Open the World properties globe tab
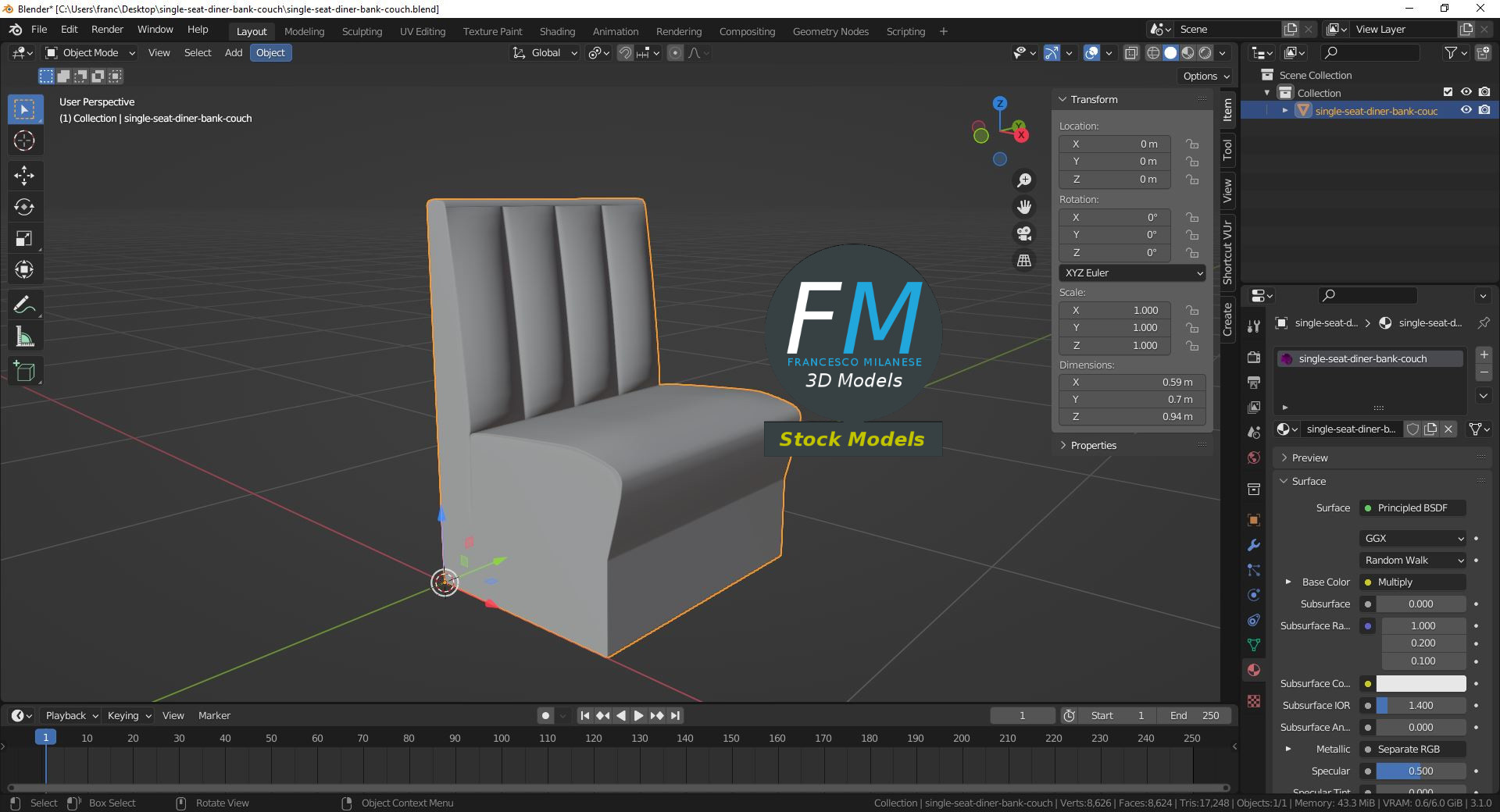The image size is (1500, 812). pos(1254,458)
